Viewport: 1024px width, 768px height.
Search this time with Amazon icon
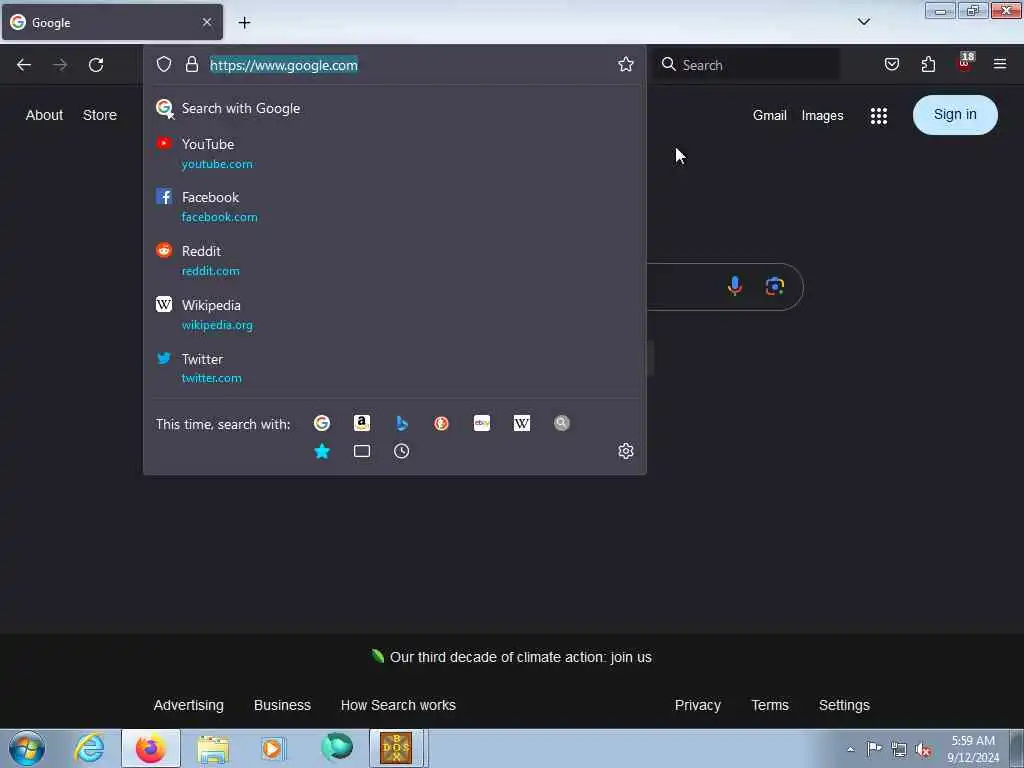coord(362,423)
